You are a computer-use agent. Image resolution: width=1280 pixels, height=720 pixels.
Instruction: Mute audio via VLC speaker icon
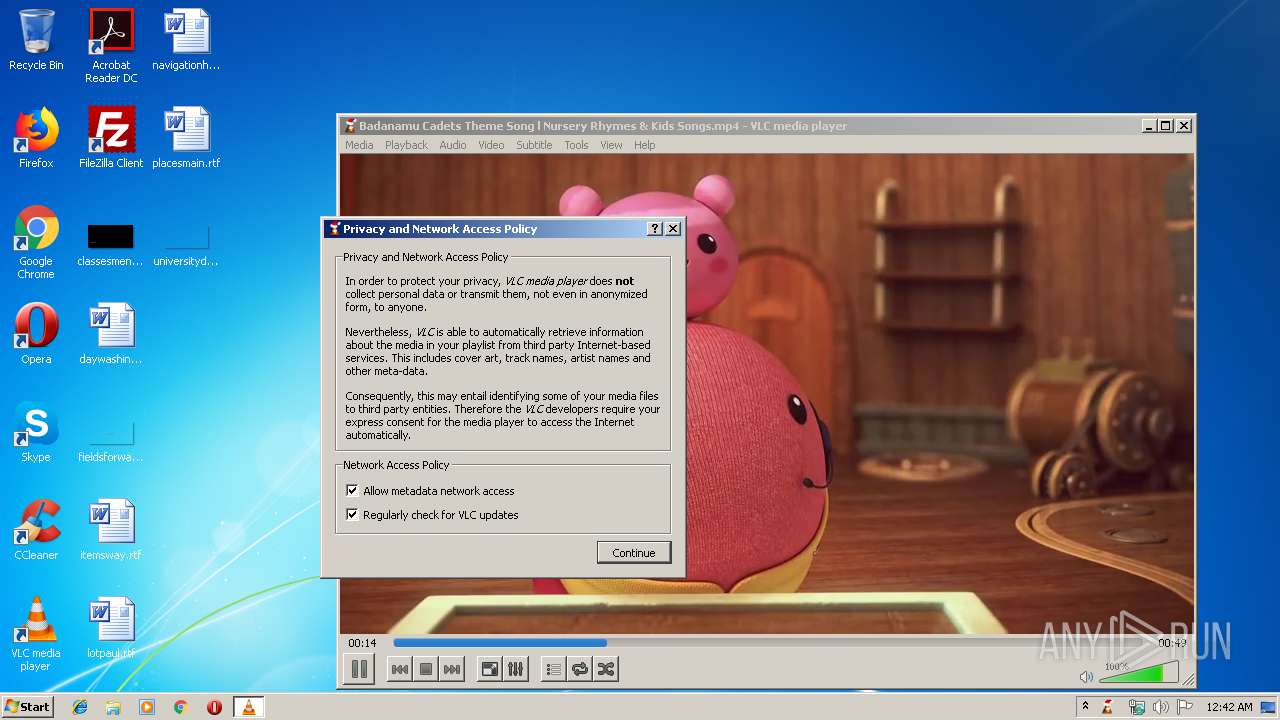(1087, 677)
